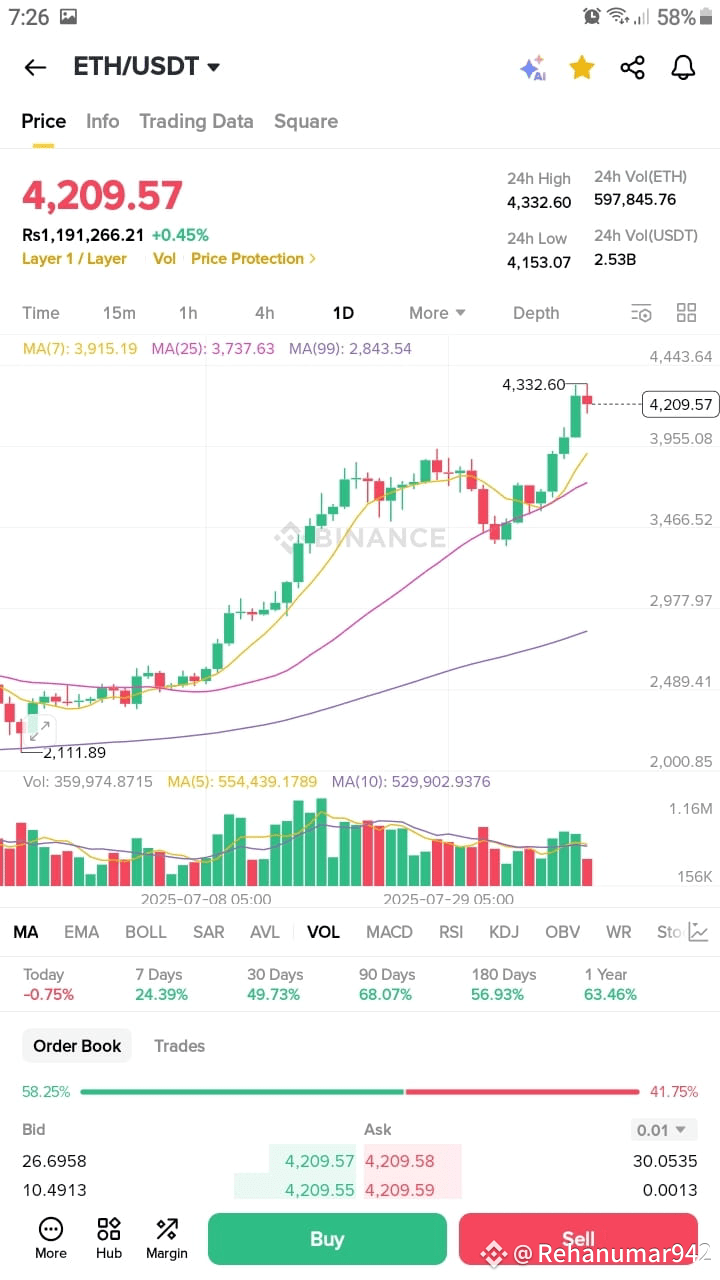The height and width of the screenshot is (1280, 720).
Task: Open the chart layout grid icon
Action: [x=686, y=312]
